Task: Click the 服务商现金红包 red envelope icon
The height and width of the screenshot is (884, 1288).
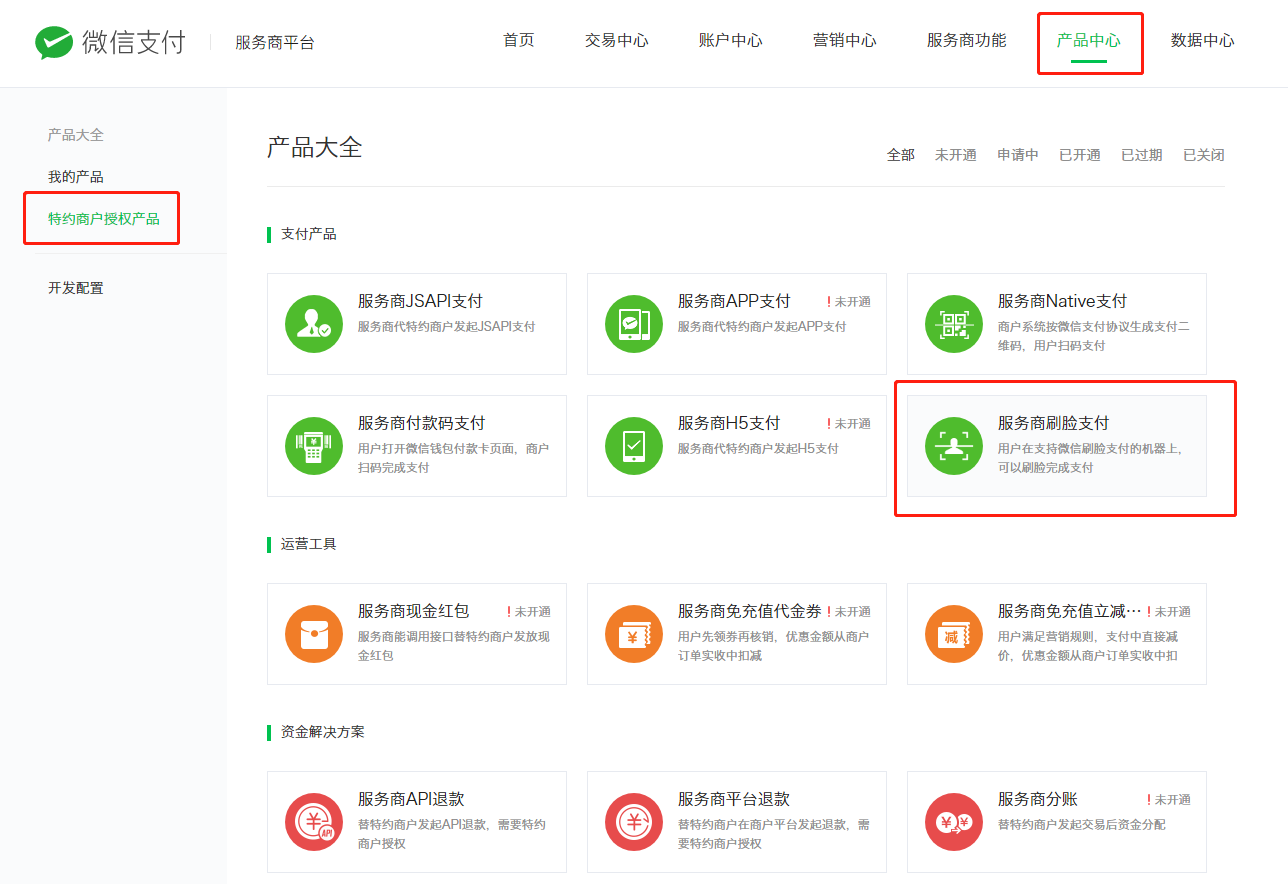Action: coord(314,634)
